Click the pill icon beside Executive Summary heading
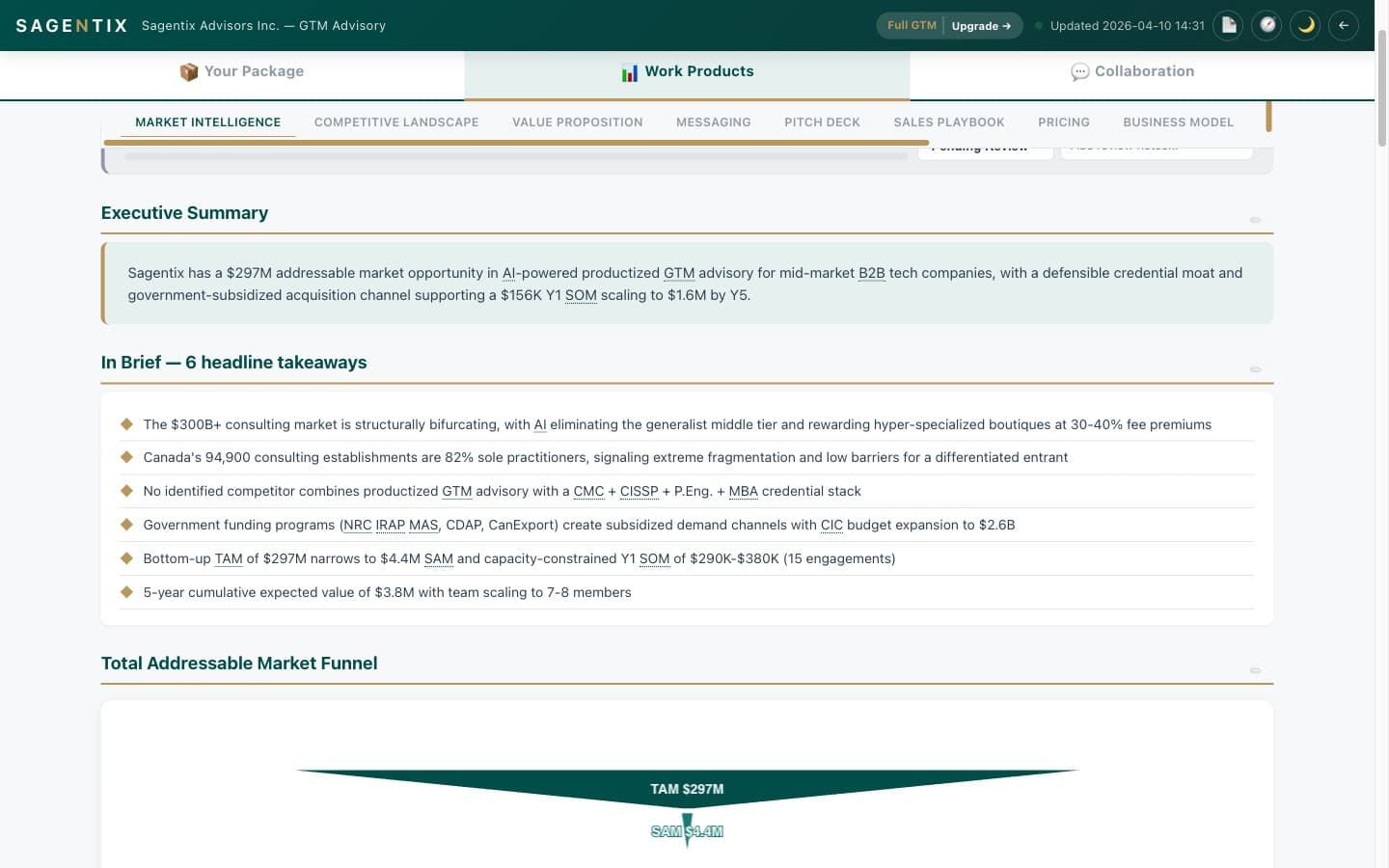Screen dimensions: 1389x868 pyautogui.click(x=1255, y=220)
